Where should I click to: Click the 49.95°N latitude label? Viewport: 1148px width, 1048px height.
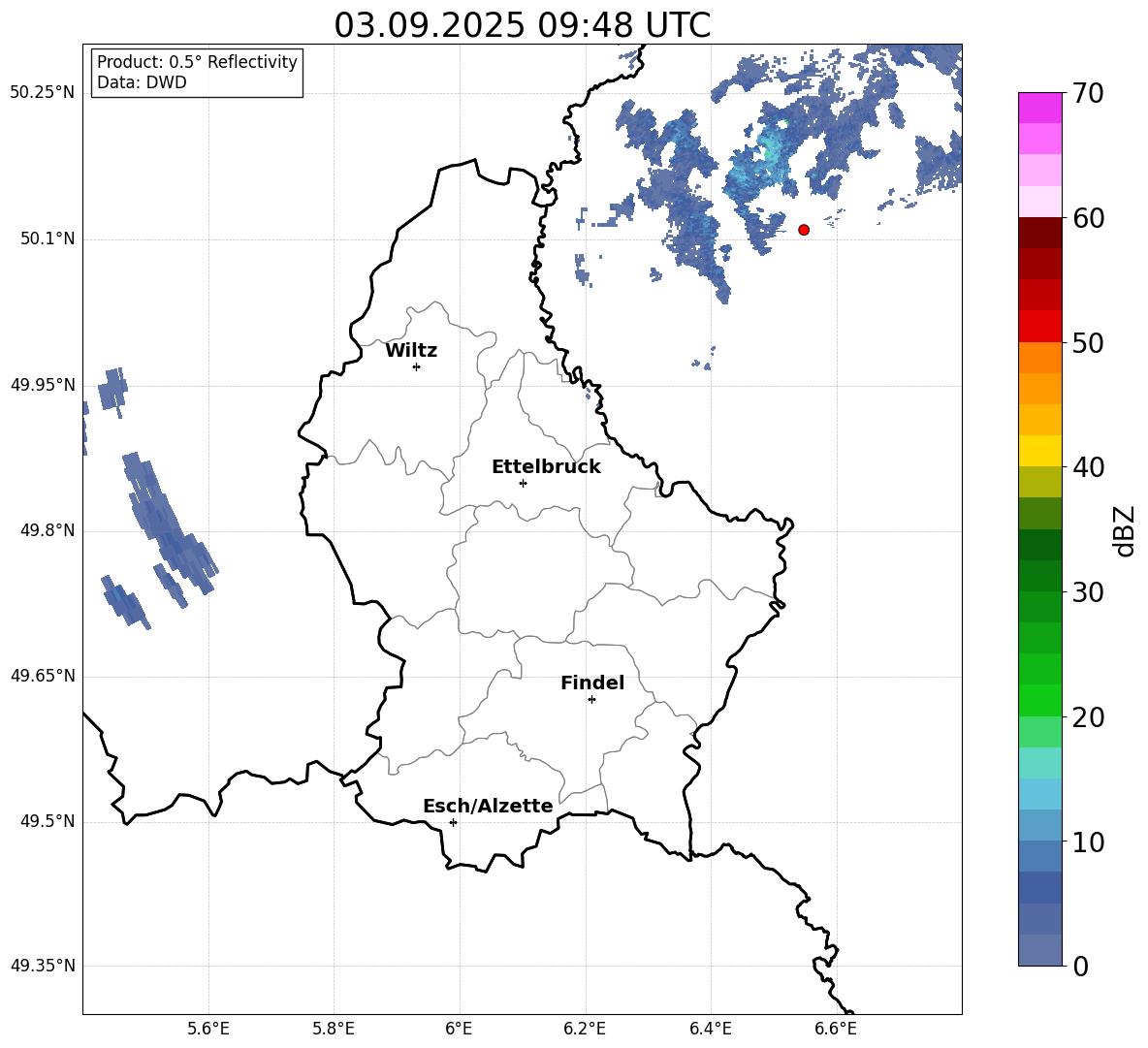point(43,385)
